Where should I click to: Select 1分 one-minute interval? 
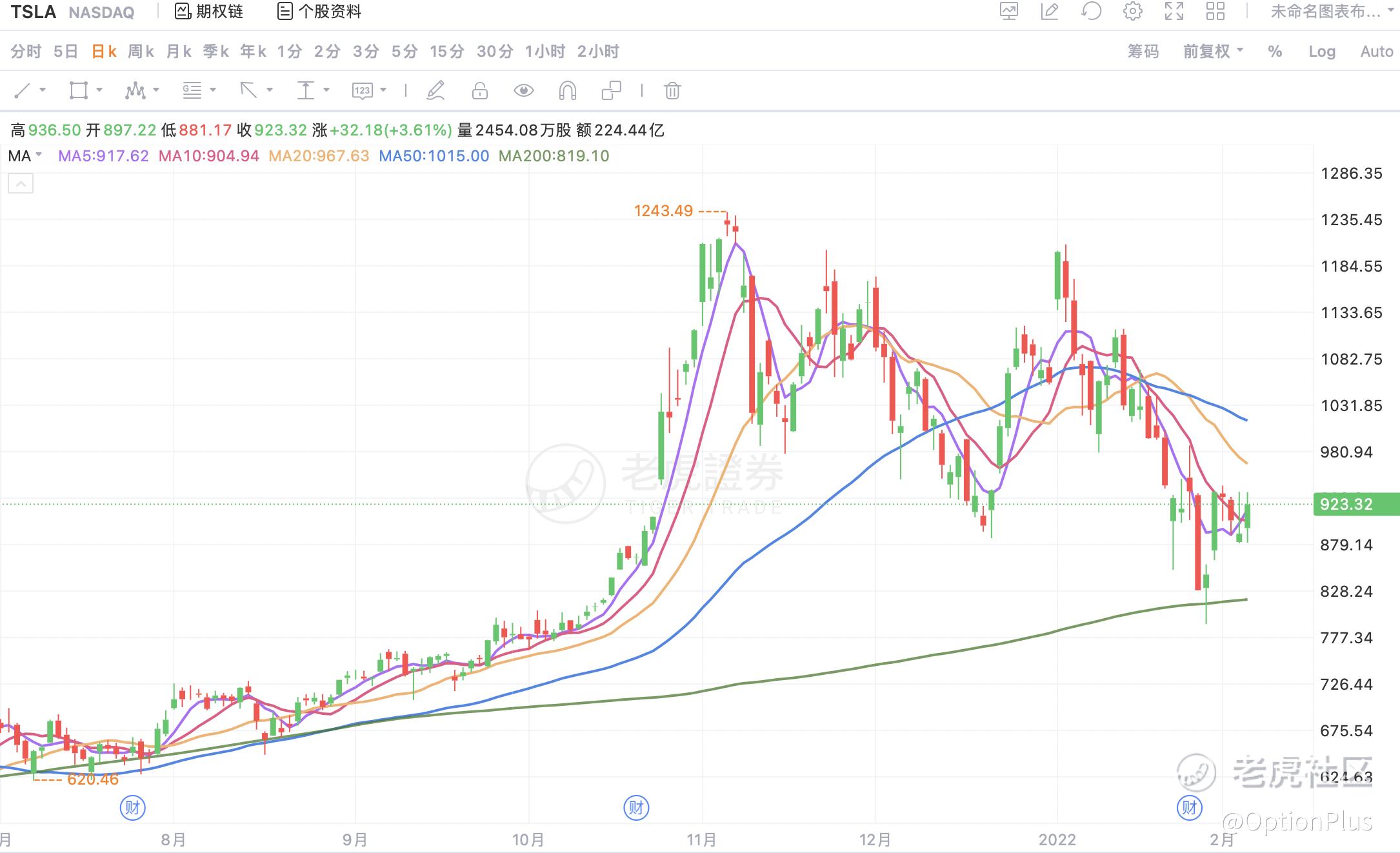(290, 52)
